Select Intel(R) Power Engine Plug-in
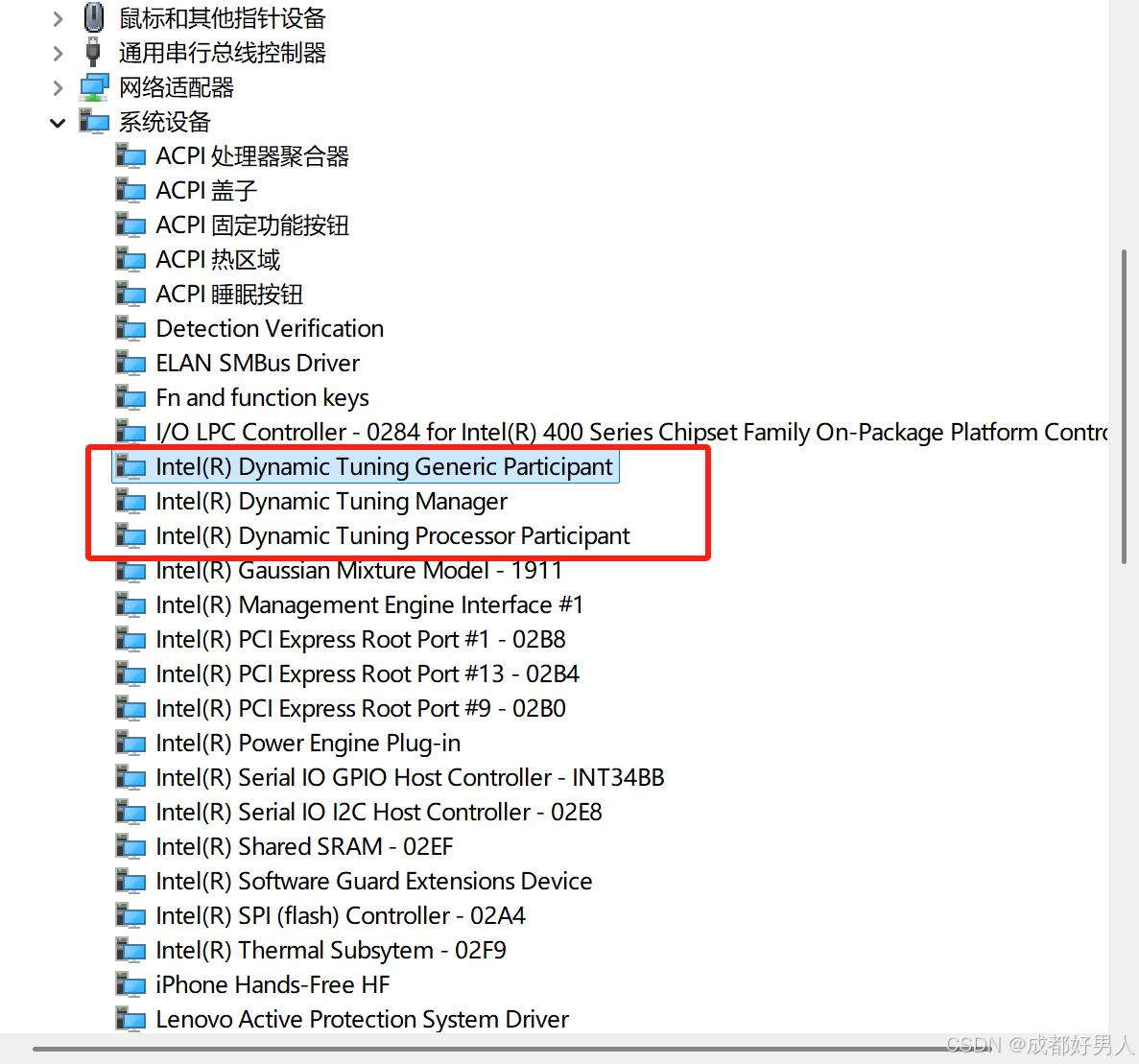This screenshot has height=1064, width=1139. click(308, 743)
